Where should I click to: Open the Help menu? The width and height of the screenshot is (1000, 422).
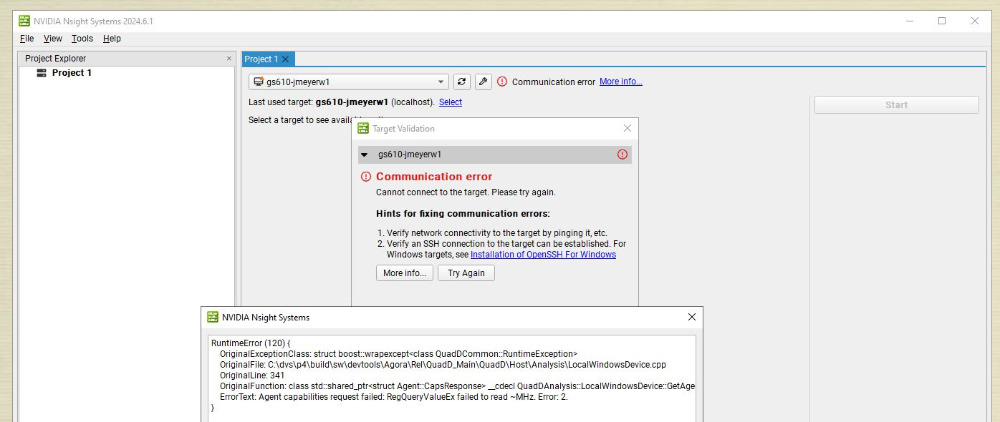(112, 39)
